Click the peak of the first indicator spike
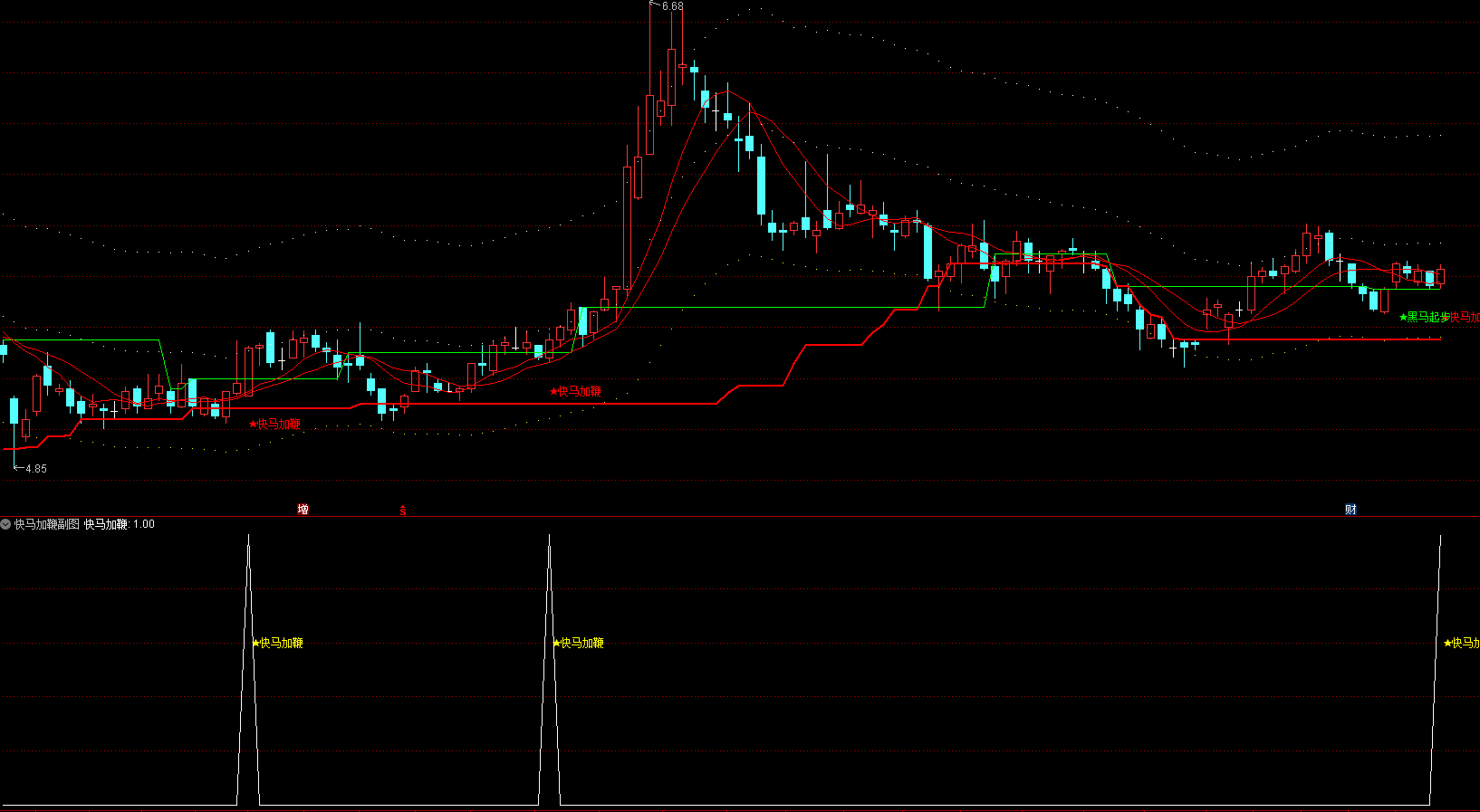The width and height of the screenshot is (1480, 812). pyautogui.click(x=249, y=537)
